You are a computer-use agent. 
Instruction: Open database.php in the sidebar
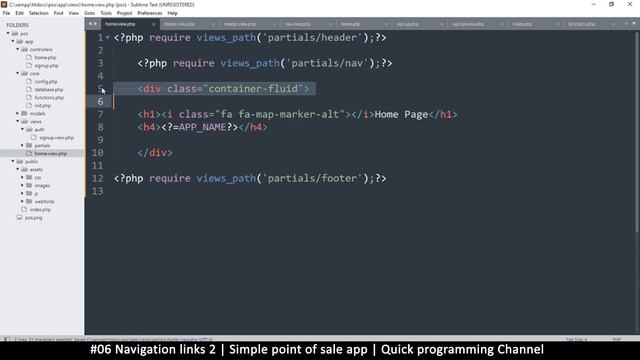[49, 89]
